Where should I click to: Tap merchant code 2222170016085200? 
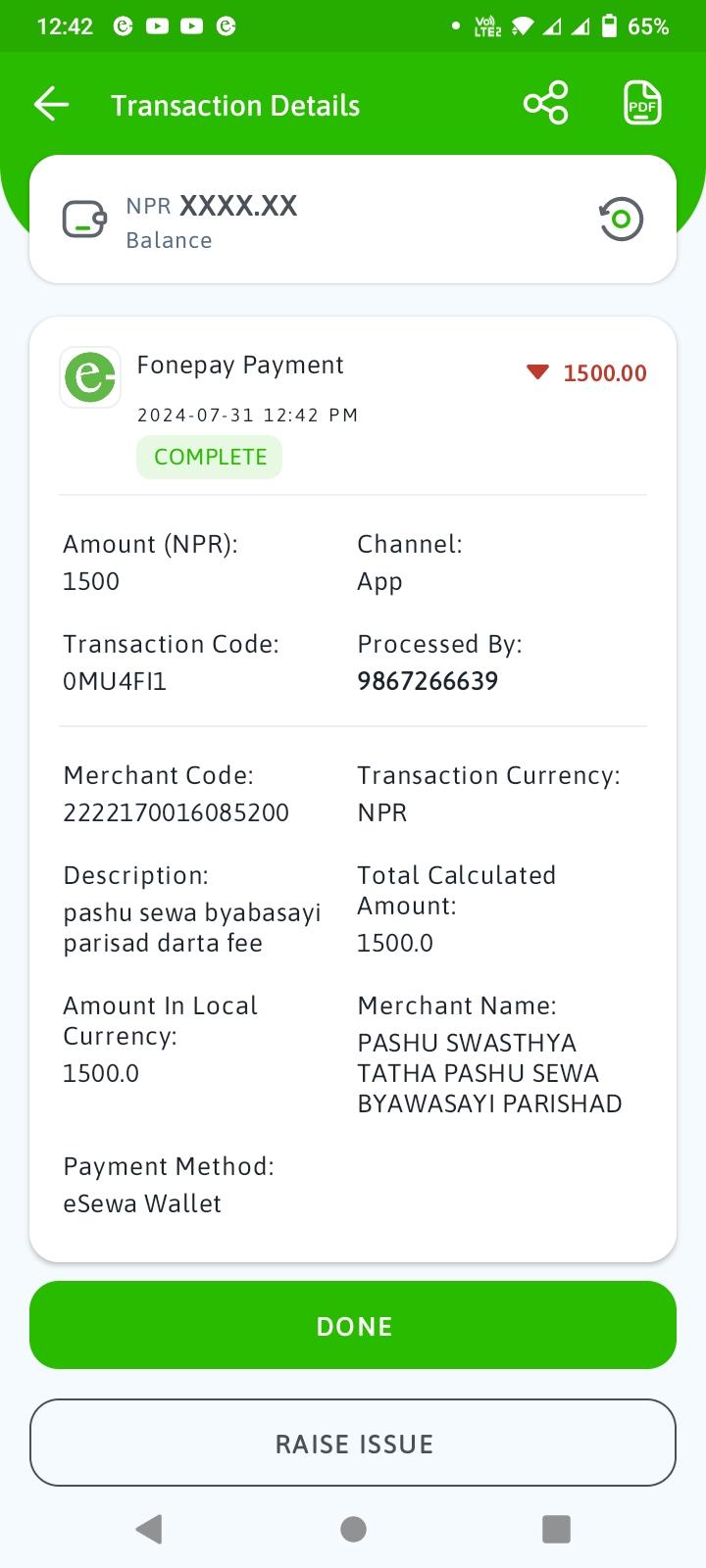[x=176, y=812]
